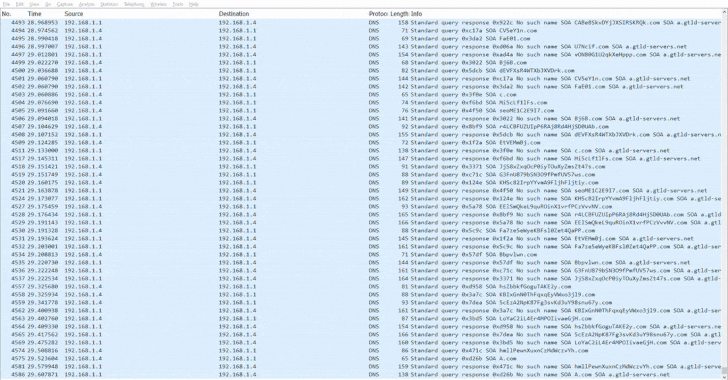Sort by the Length column header
728x380 pixels.
click(399, 14)
